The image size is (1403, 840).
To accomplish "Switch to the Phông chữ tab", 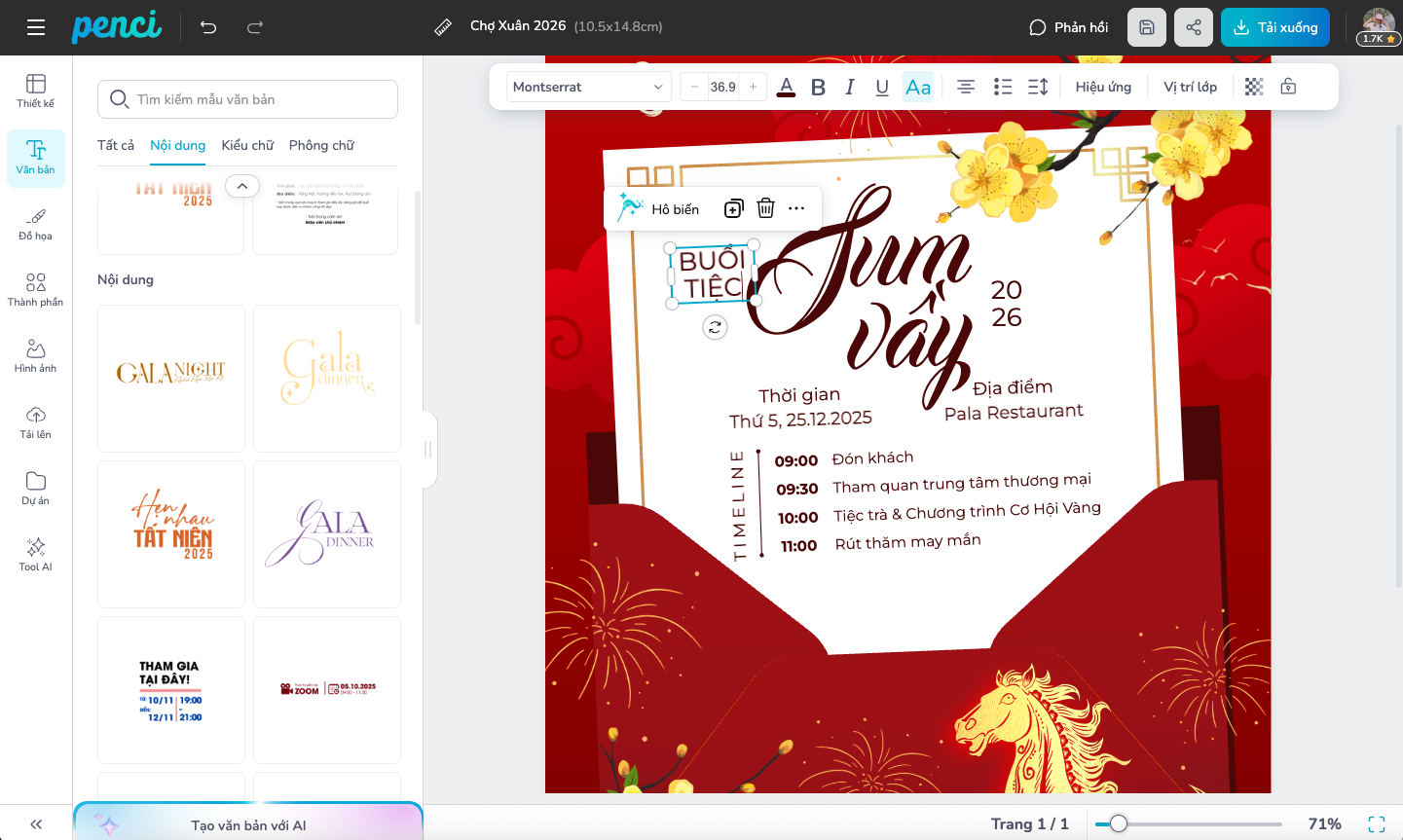I will pos(321,145).
